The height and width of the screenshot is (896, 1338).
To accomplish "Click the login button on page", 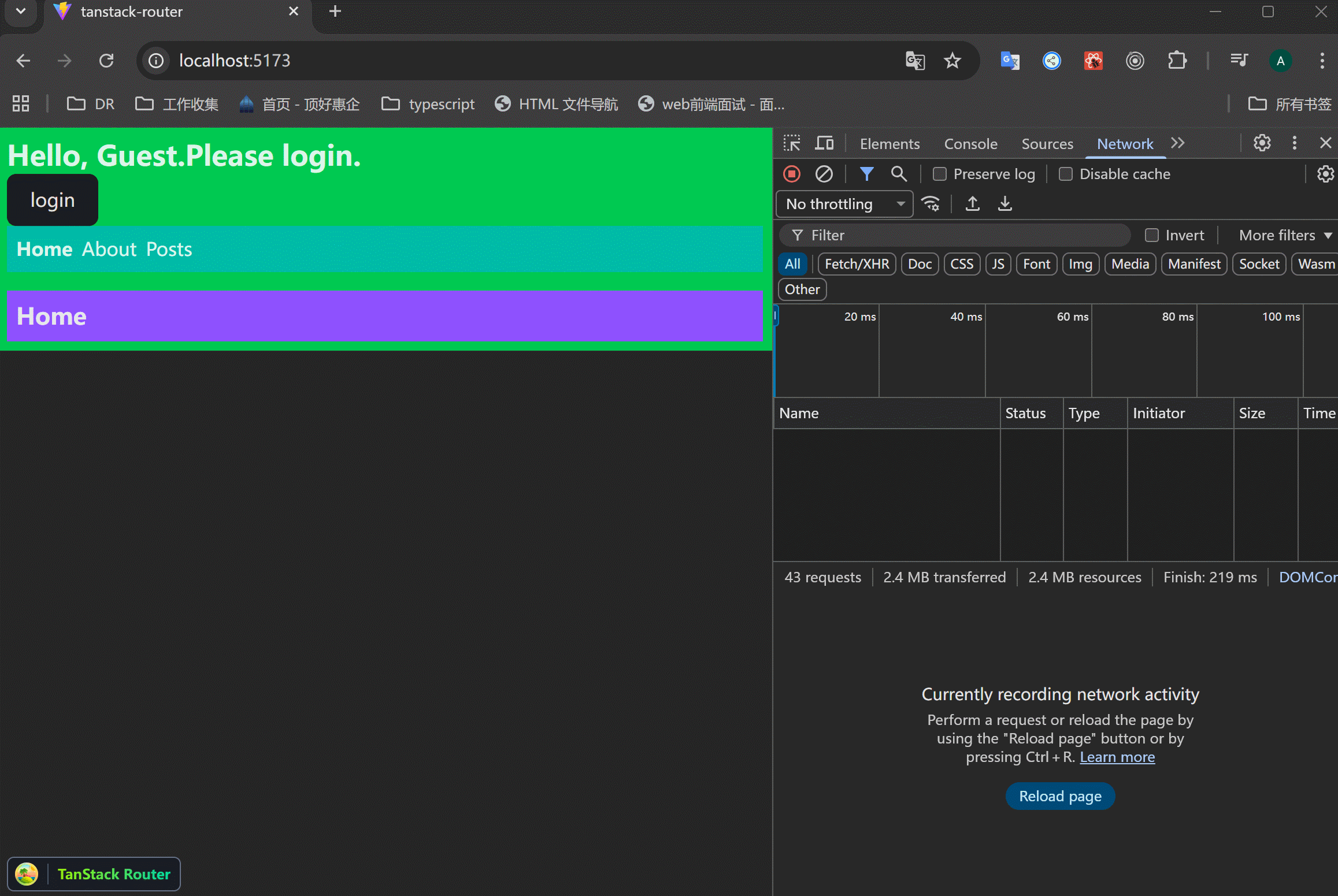I will [x=53, y=200].
